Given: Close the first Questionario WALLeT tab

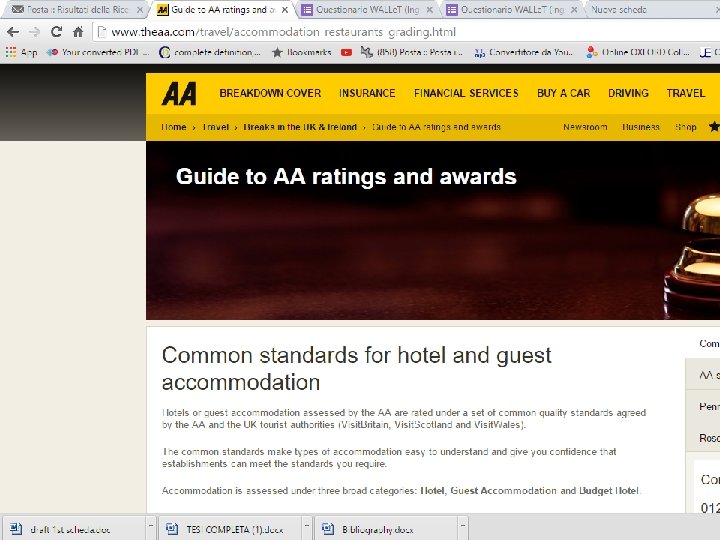Looking at the screenshot, I should click(430, 9).
